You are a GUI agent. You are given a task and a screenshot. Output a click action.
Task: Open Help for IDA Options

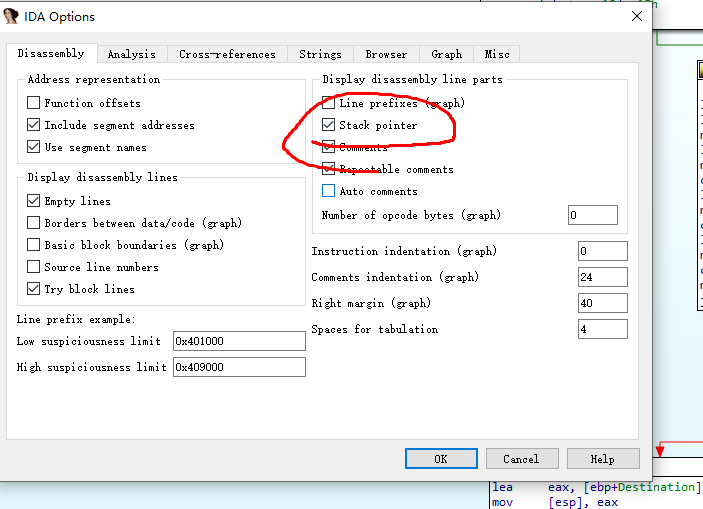(x=603, y=459)
